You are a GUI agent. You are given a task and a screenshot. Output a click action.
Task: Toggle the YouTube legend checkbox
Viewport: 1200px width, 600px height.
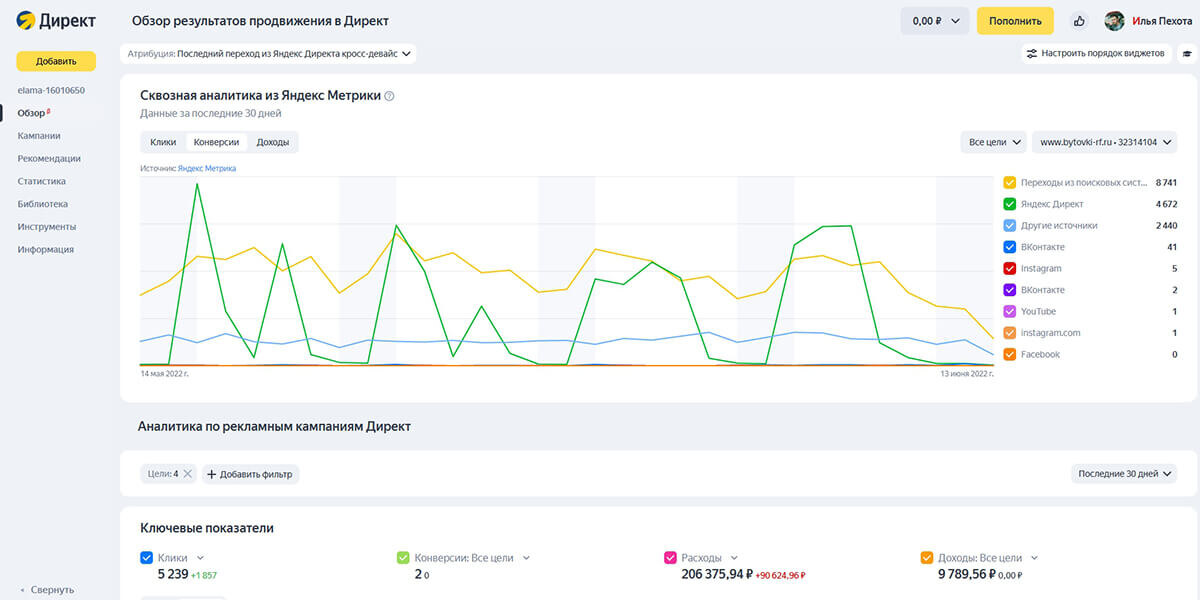[x=1010, y=312]
